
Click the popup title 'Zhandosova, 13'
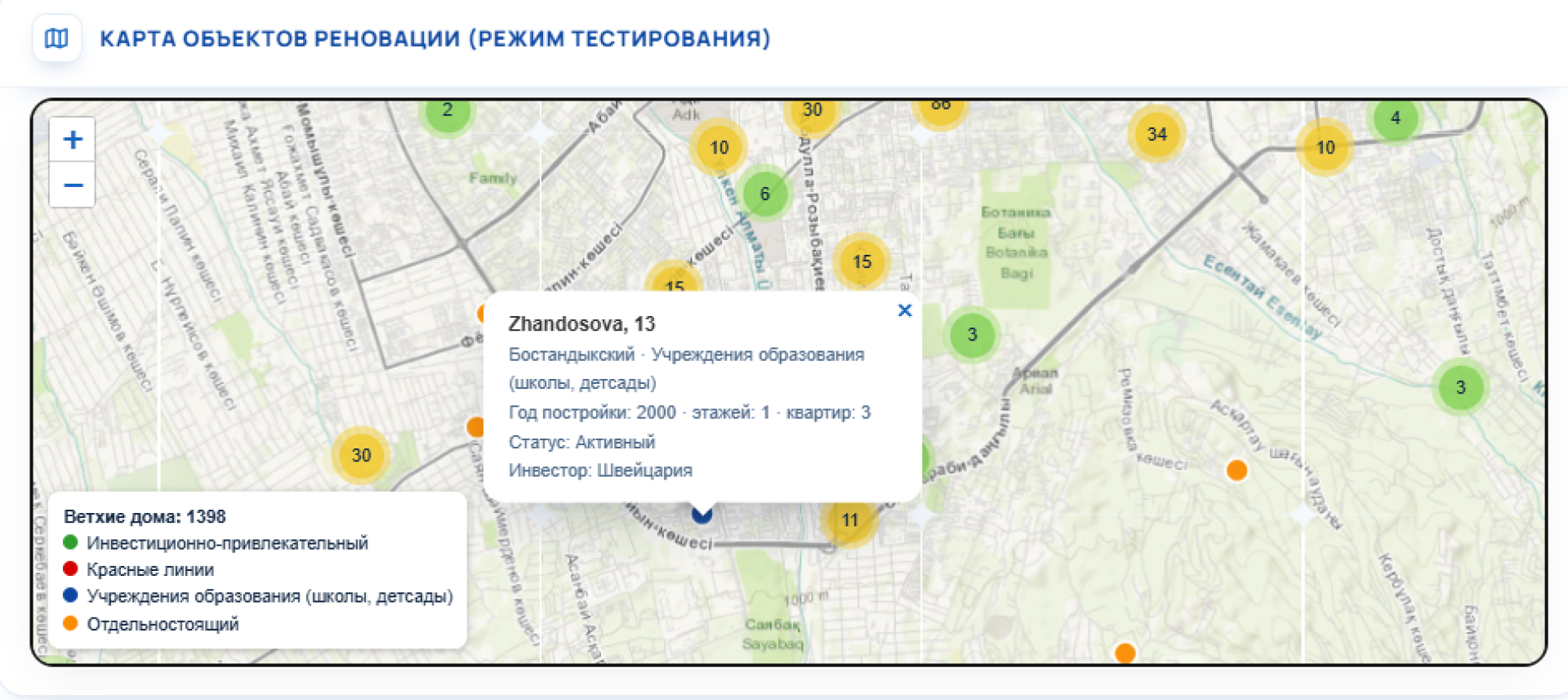(581, 324)
